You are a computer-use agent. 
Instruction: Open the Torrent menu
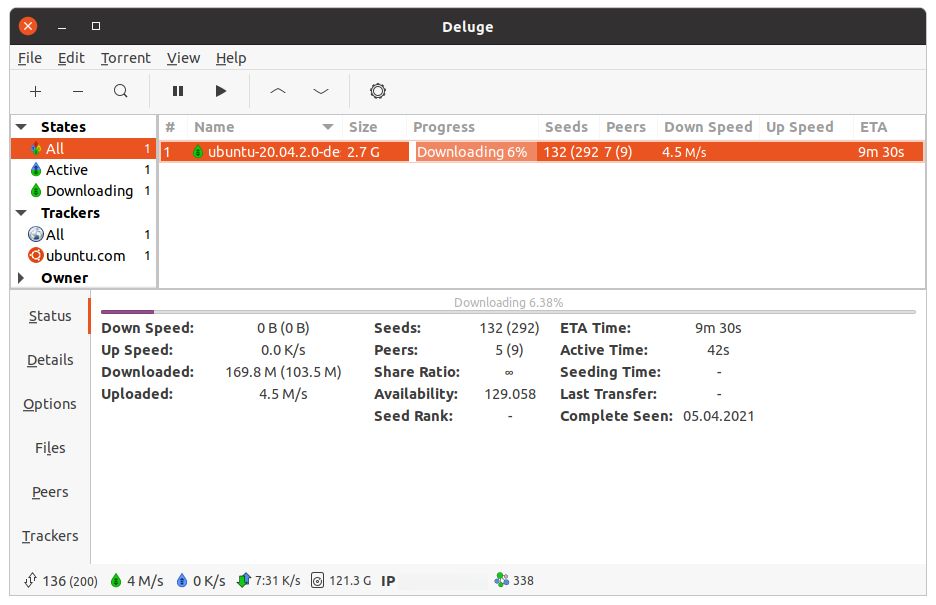126,58
